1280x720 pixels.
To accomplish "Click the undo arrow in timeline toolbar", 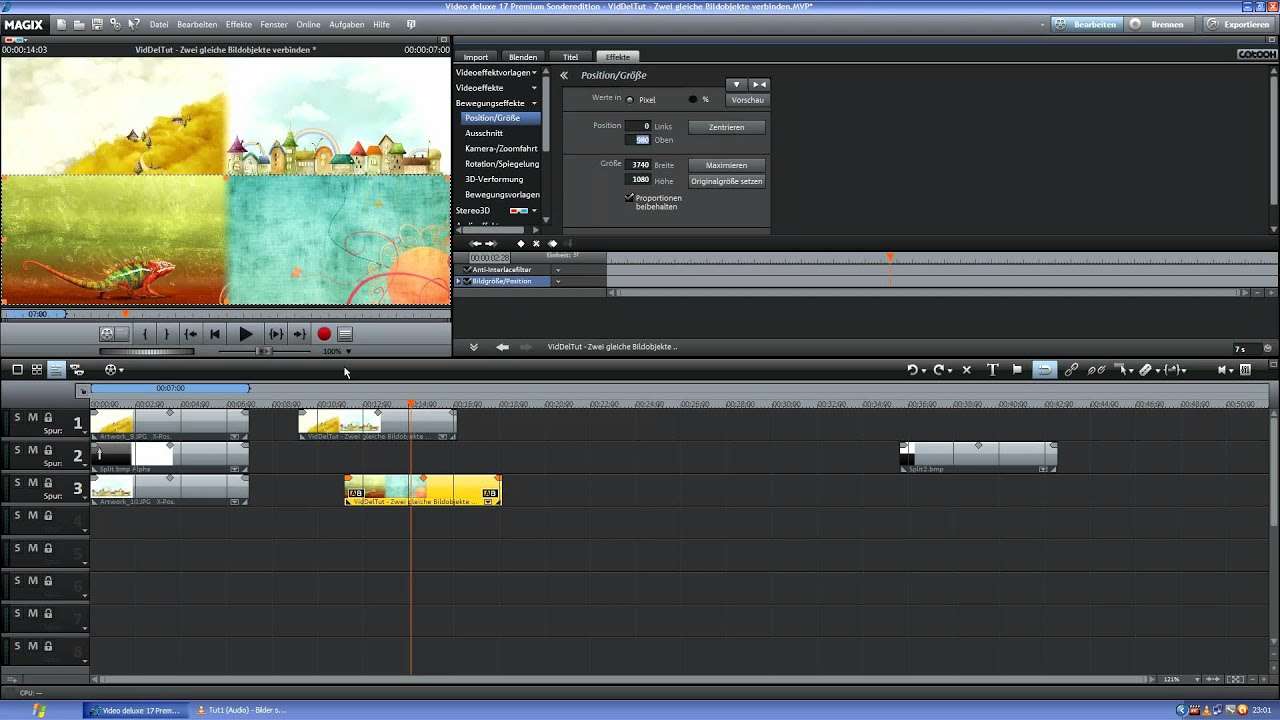I will (x=912, y=370).
